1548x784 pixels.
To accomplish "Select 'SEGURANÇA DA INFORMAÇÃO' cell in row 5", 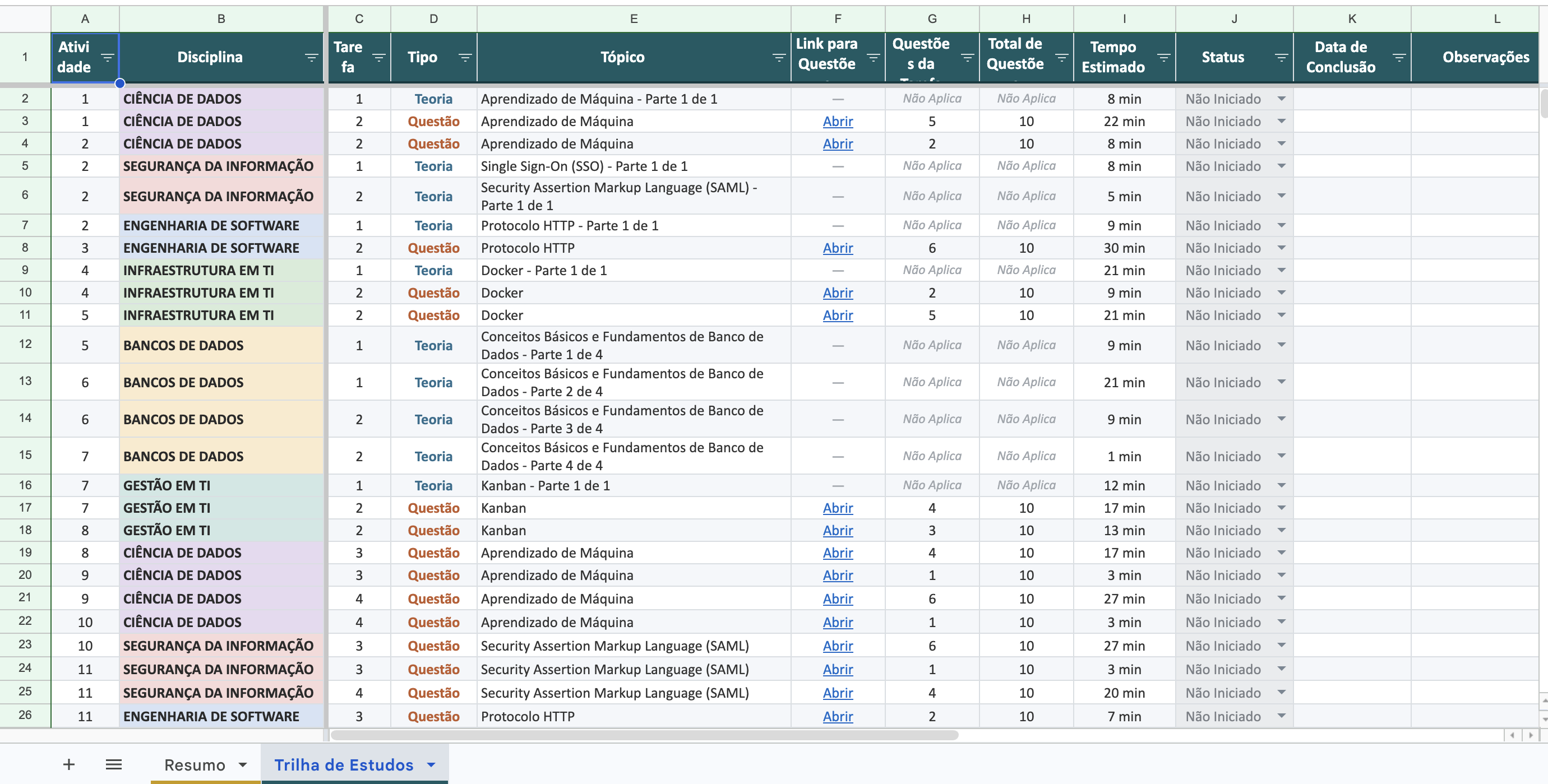I will tap(221, 166).
